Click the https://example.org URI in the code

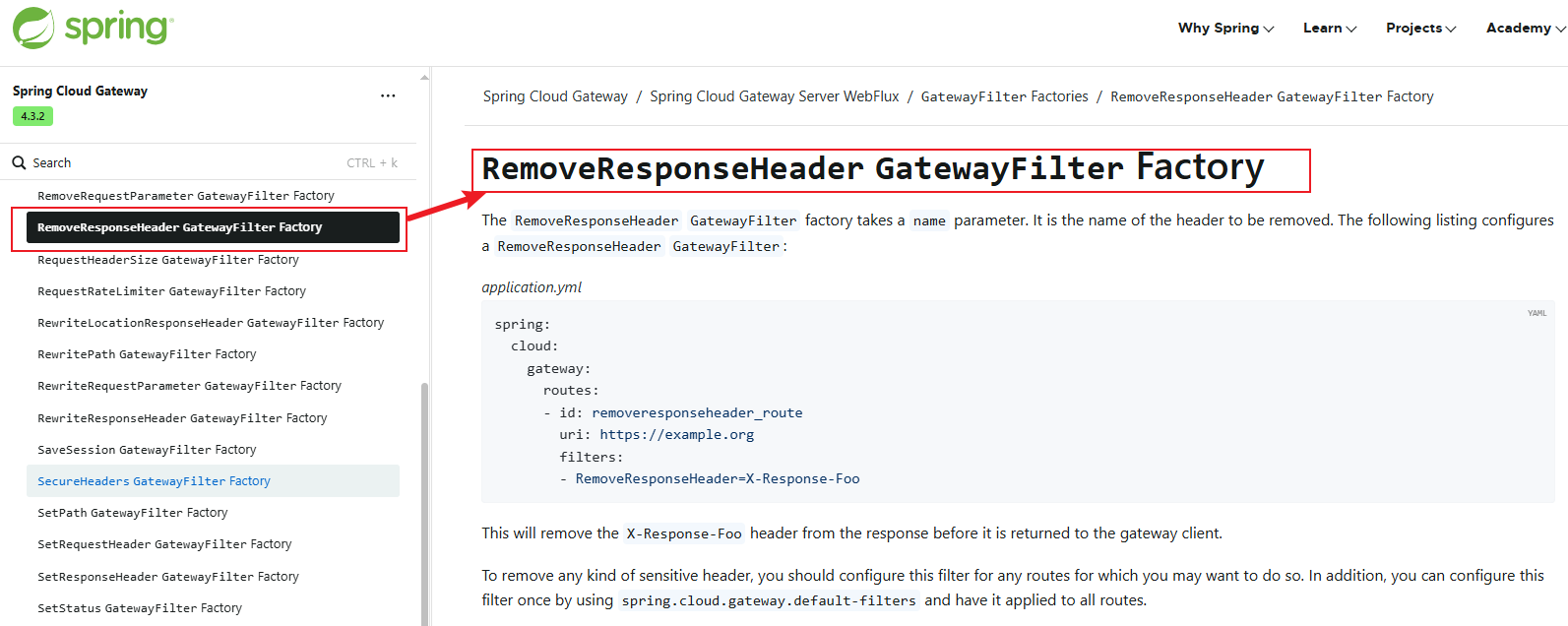pos(676,434)
